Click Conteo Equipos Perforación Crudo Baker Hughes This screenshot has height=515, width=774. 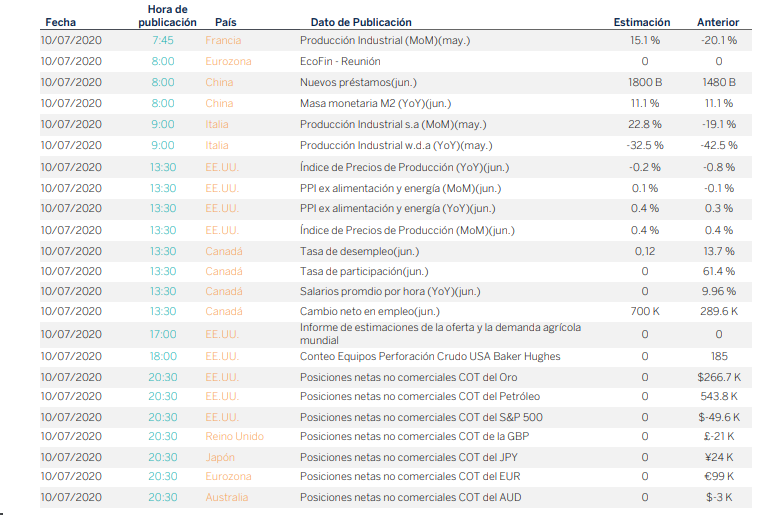coord(430,356)
